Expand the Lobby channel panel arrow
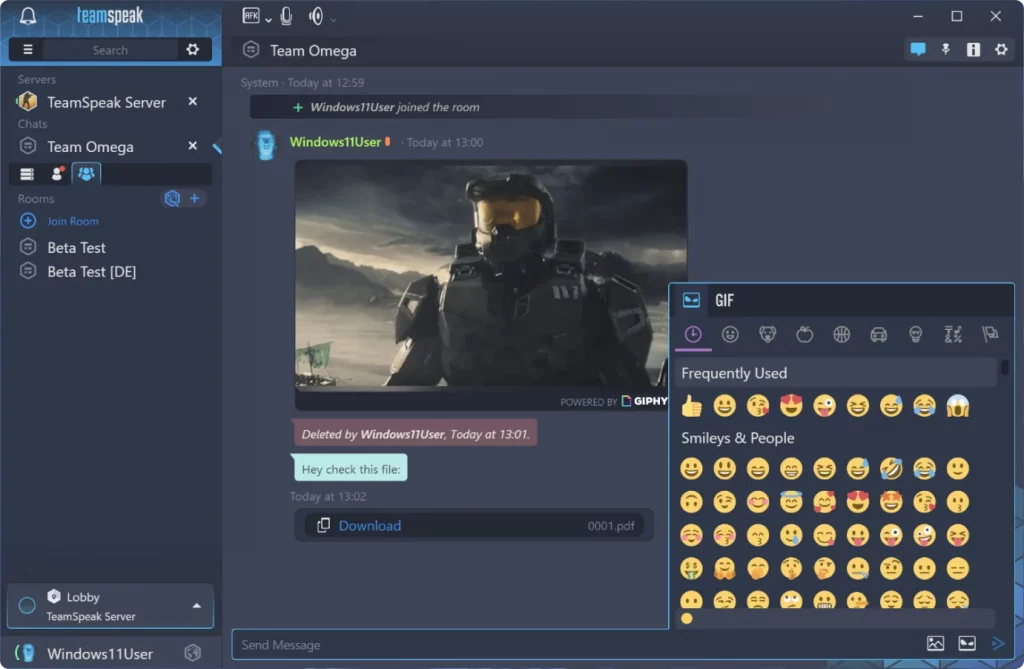The width and height of the screenshot is (1024, 669). click(x=197, y=606)
